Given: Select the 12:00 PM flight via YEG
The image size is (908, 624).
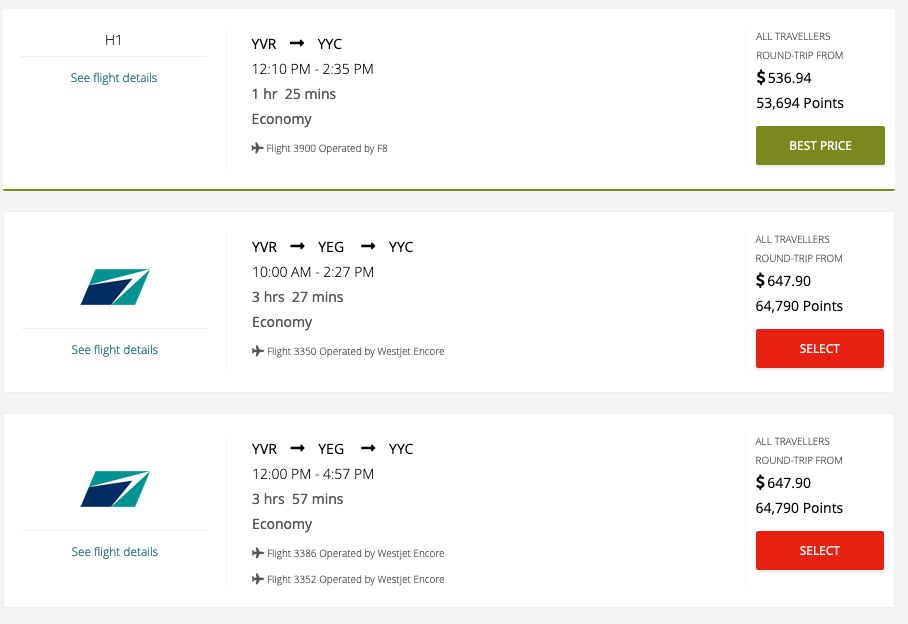Looking at the screenshot, I should tap(819, 550).
